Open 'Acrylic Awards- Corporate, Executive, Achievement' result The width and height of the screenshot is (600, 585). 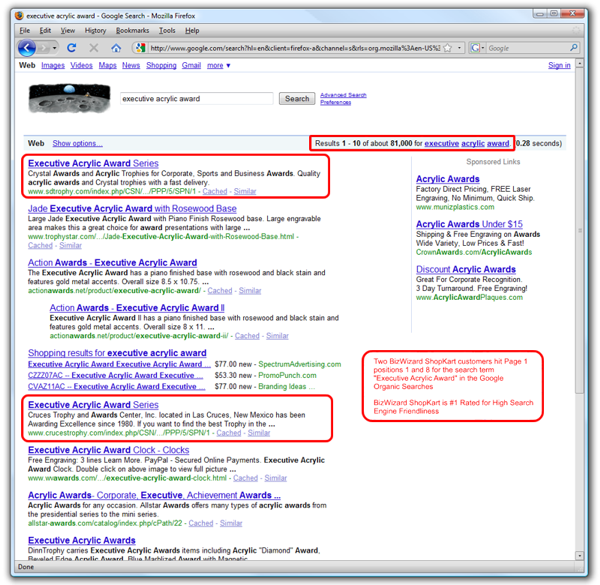(154, 495)
